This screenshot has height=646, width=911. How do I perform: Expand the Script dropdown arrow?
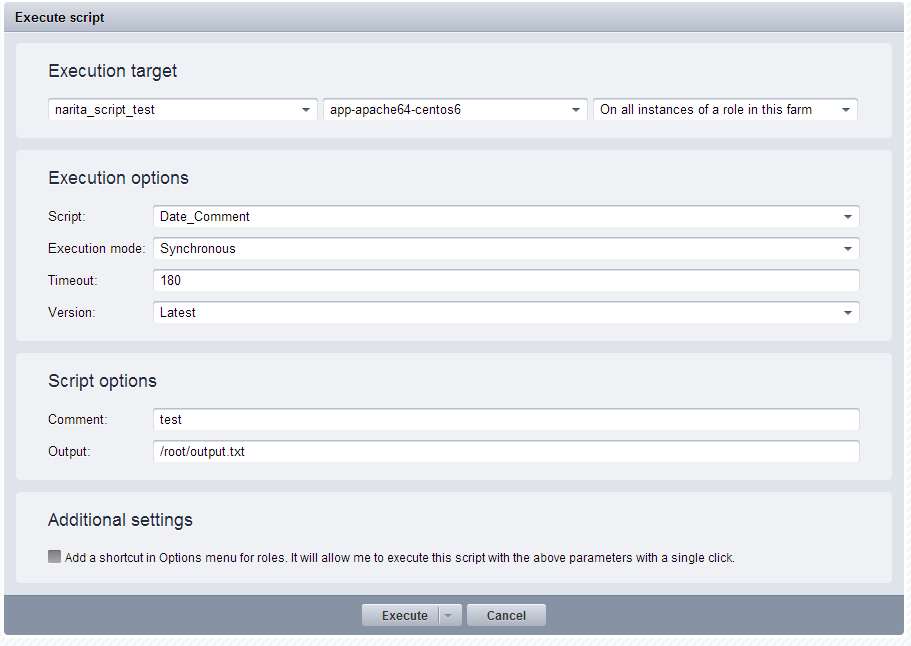(x=848, y=217)
